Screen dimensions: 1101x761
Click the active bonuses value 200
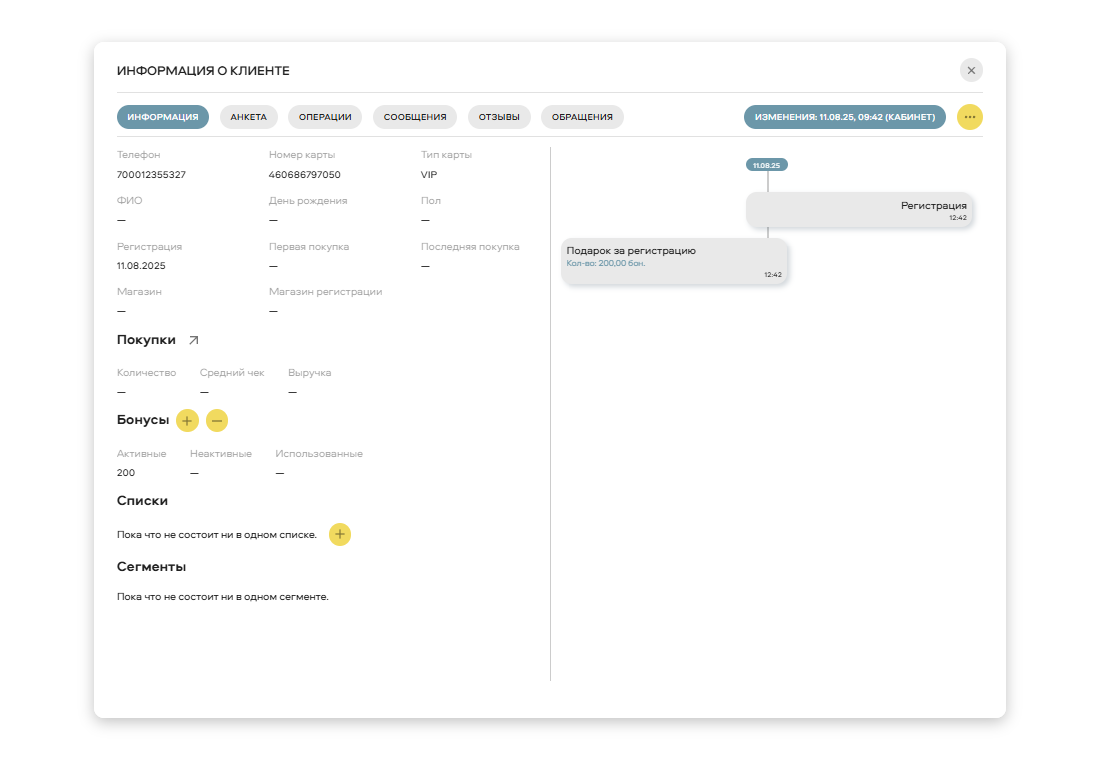pyautogui.click(x=126, y=473)
